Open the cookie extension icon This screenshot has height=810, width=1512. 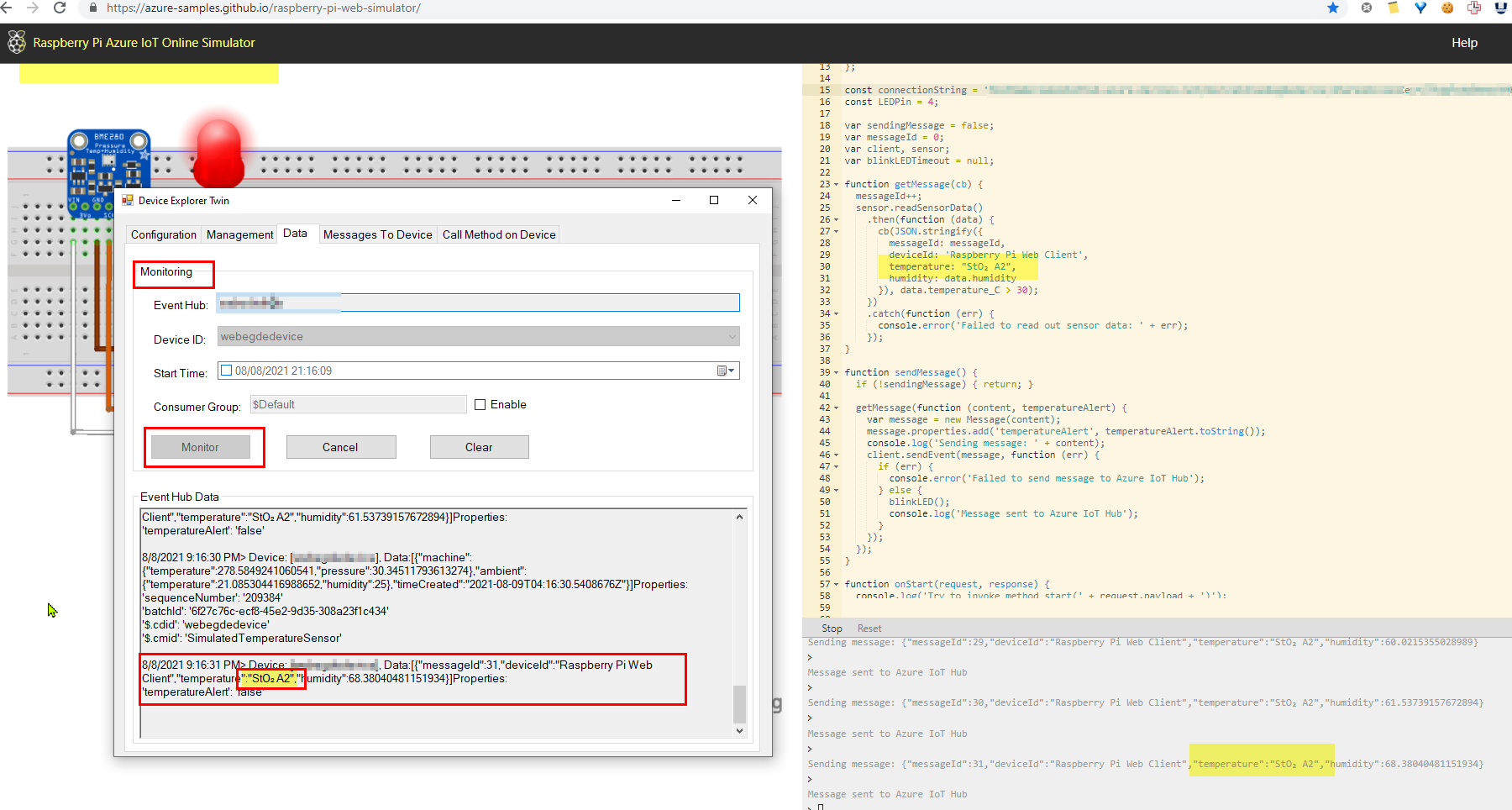pos(1447,8)
